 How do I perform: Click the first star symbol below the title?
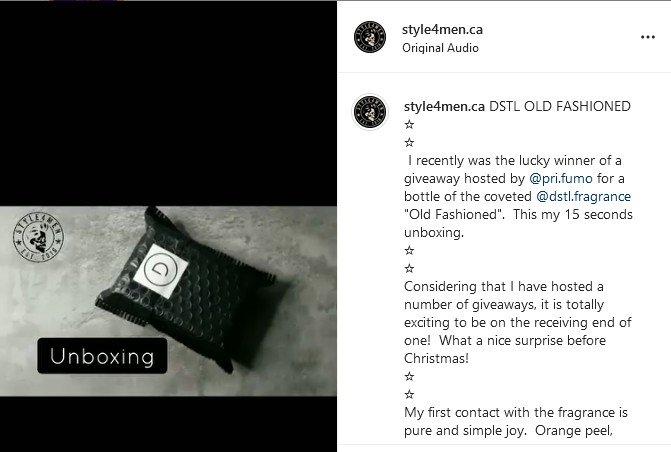pyautogui.click(x=409, y=125)
